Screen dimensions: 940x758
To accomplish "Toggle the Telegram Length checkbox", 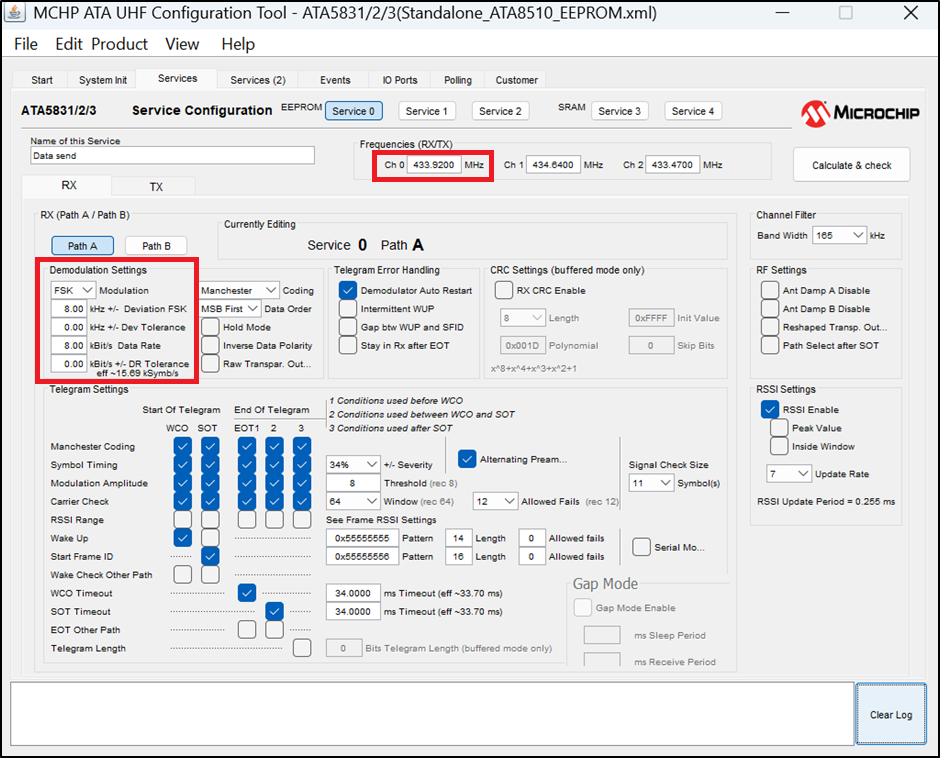I will pos(302,648).
